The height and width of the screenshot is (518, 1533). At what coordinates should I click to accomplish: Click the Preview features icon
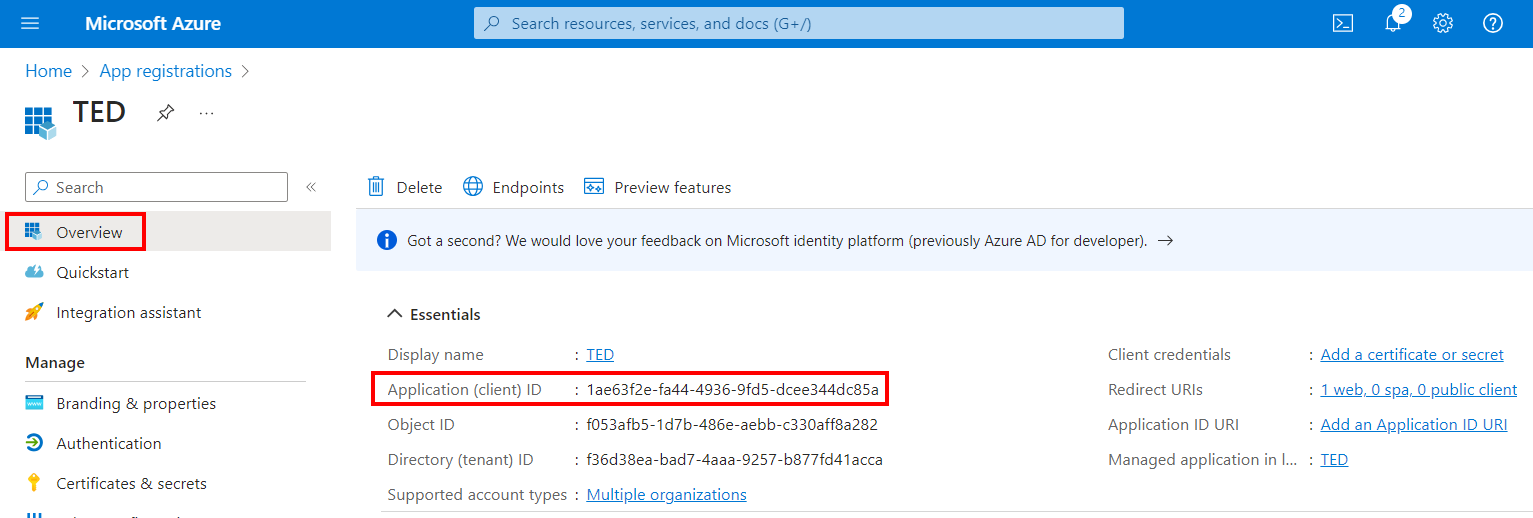pos(594,187)
